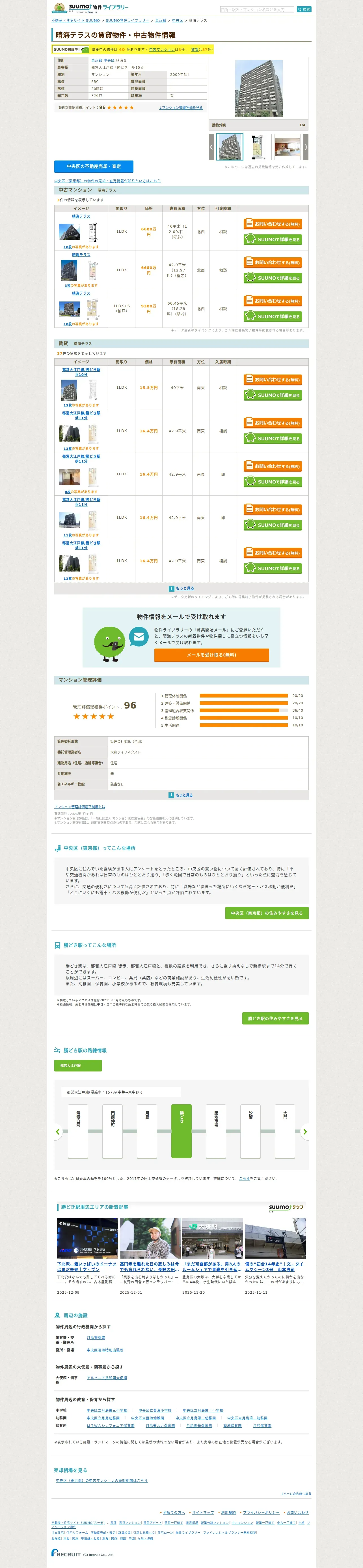Open お問い合わせ footer link
This screenshot has width=363, height=1568.
click(297, 1513)
